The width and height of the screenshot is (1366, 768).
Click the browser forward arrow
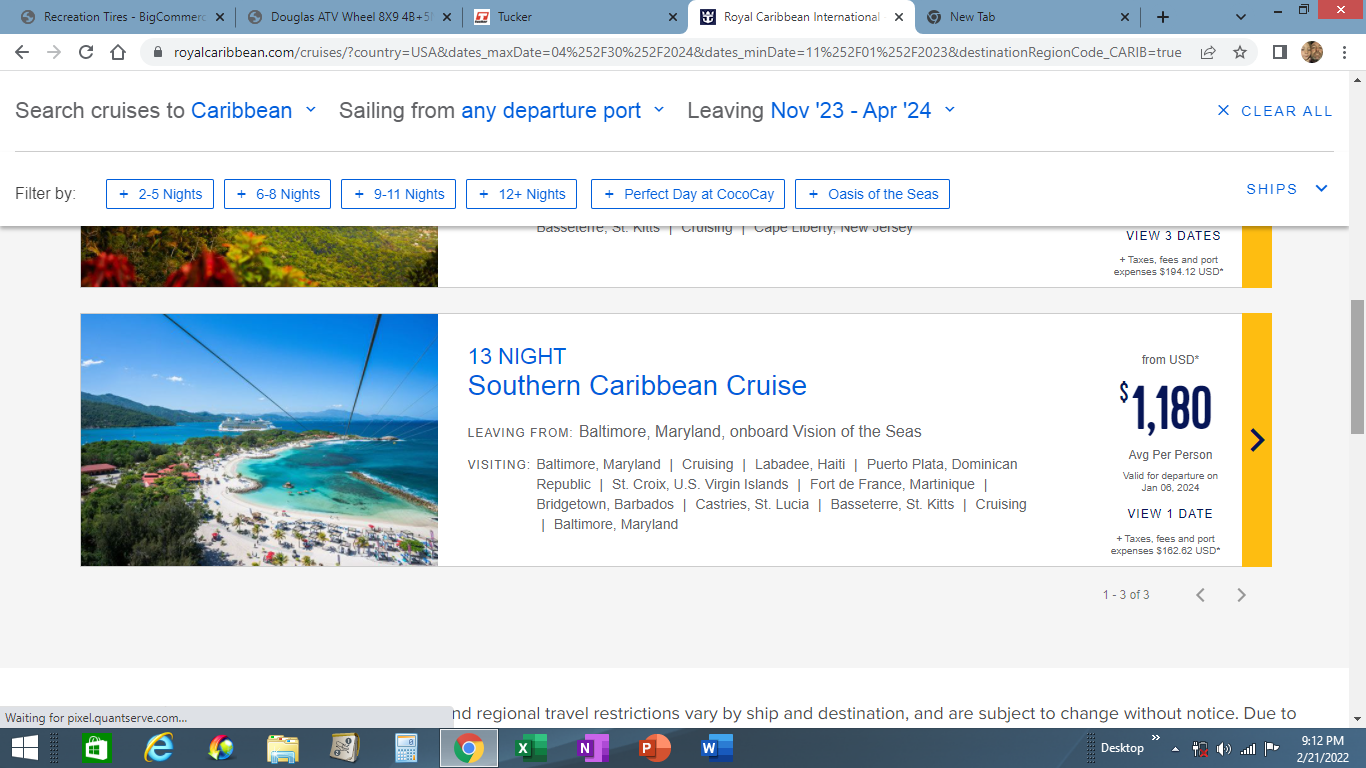tap(54, 52)
